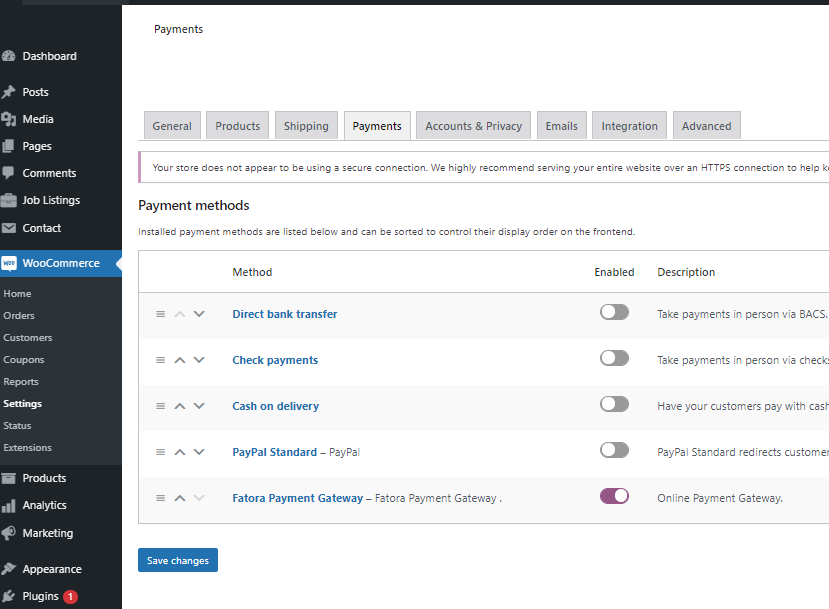Enable Cash on delivery toggle

click(614, 404)
